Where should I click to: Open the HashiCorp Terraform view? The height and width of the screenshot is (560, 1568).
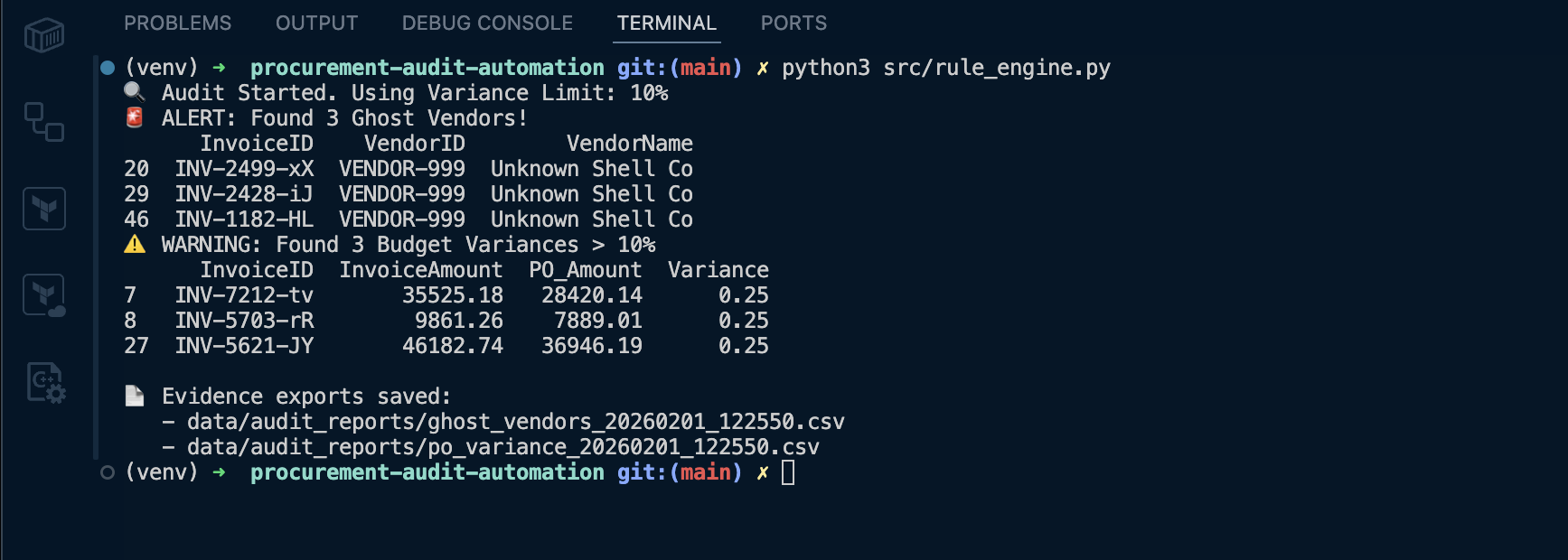[43, 209]
